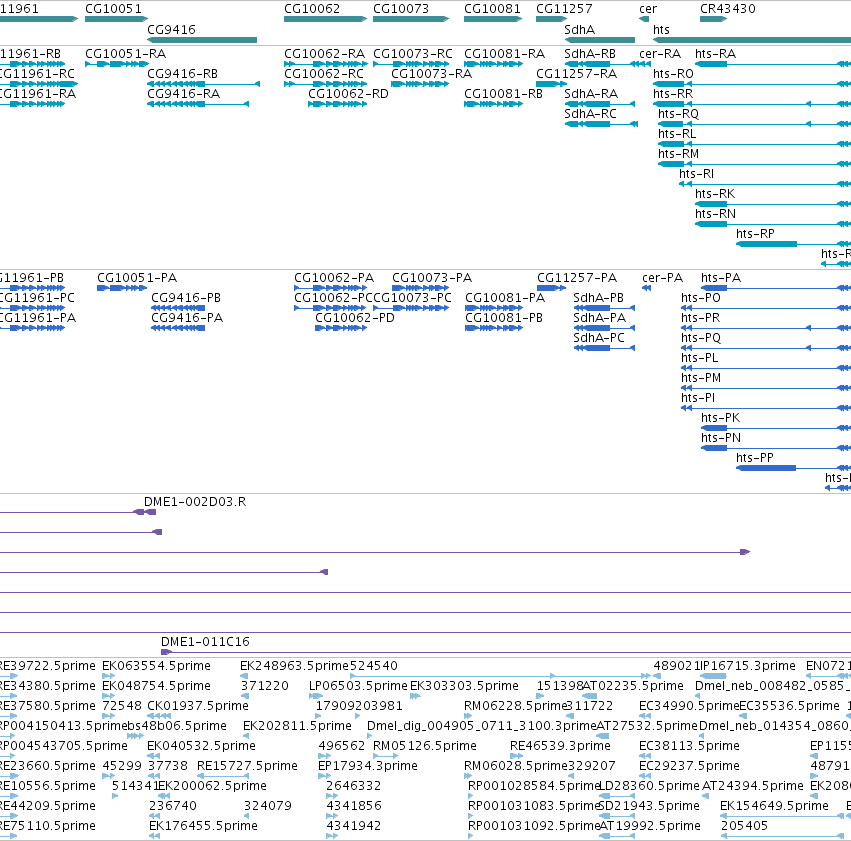Click EST label RE46539.3prime
This screenshot has height=841, width=851.
(561, 746)
